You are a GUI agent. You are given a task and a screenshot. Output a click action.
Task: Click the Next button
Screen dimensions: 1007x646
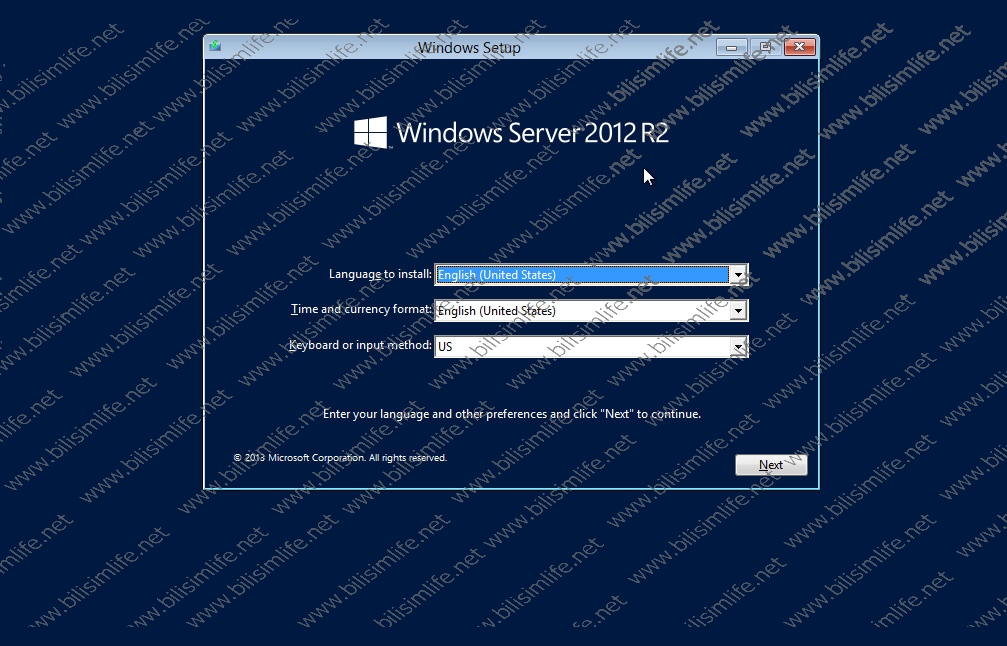pyautogui.click(x=771, y=465)
